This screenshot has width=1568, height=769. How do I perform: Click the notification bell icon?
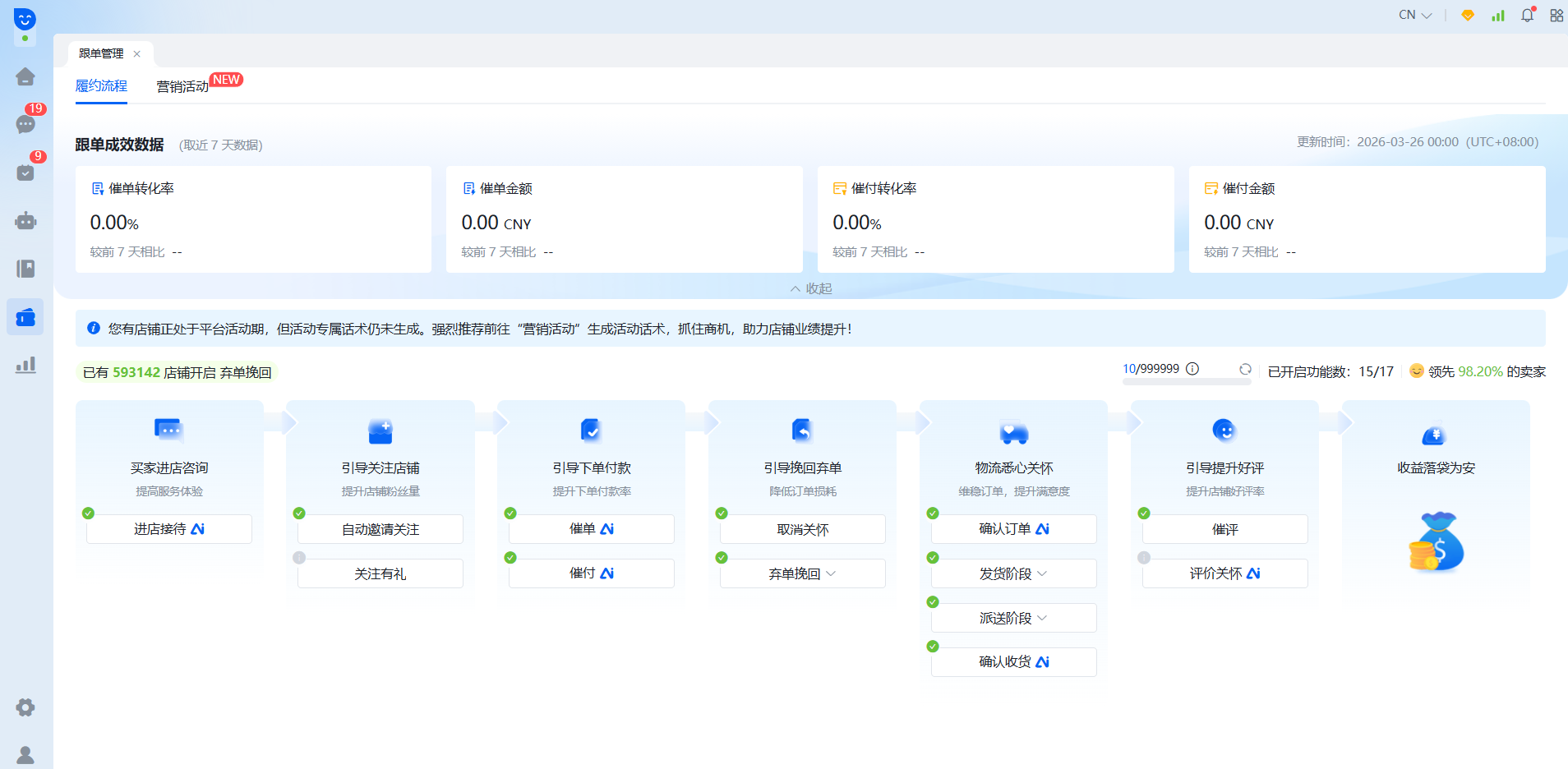(1527, 15)
